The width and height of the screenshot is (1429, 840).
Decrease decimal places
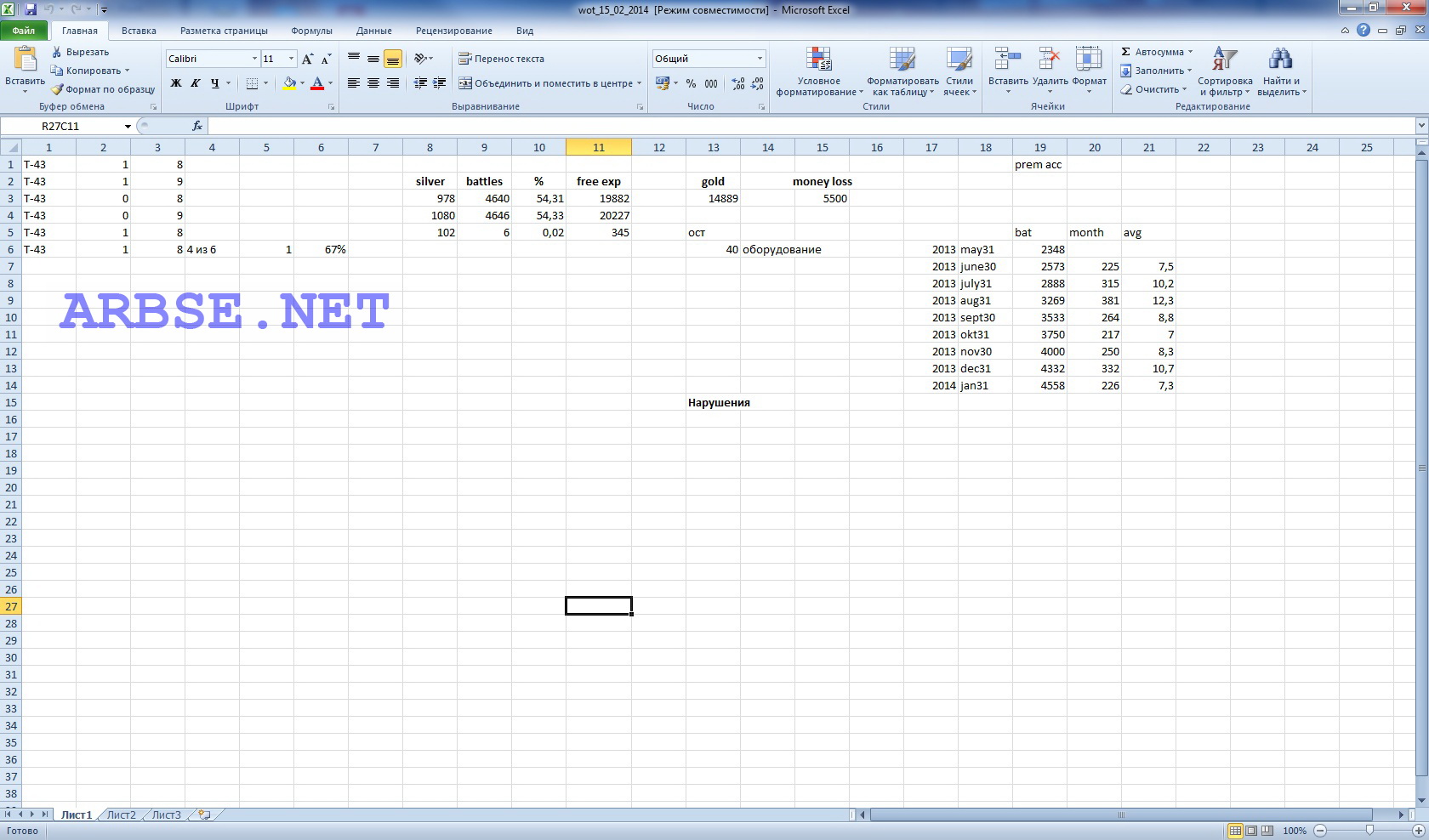click(x=757, y=83)
